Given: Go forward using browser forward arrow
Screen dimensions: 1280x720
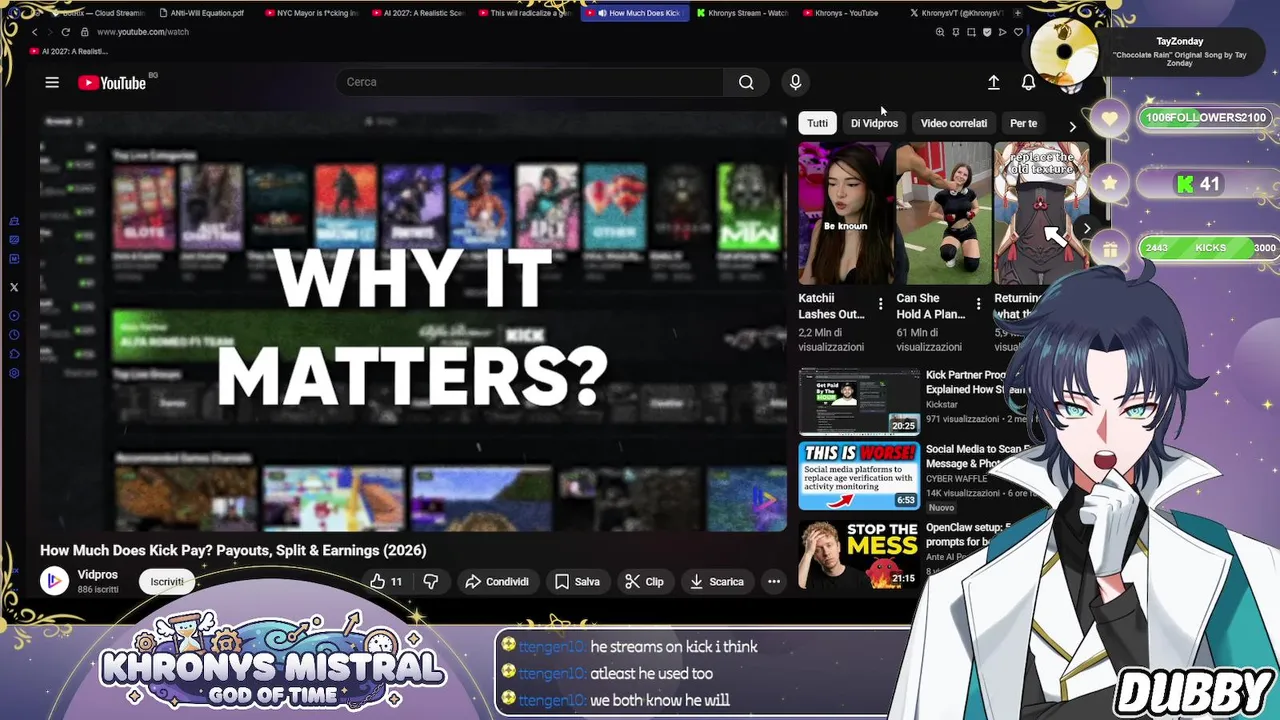Looking at the screenshot, I should pyautogui.click(x=50, y=32).
